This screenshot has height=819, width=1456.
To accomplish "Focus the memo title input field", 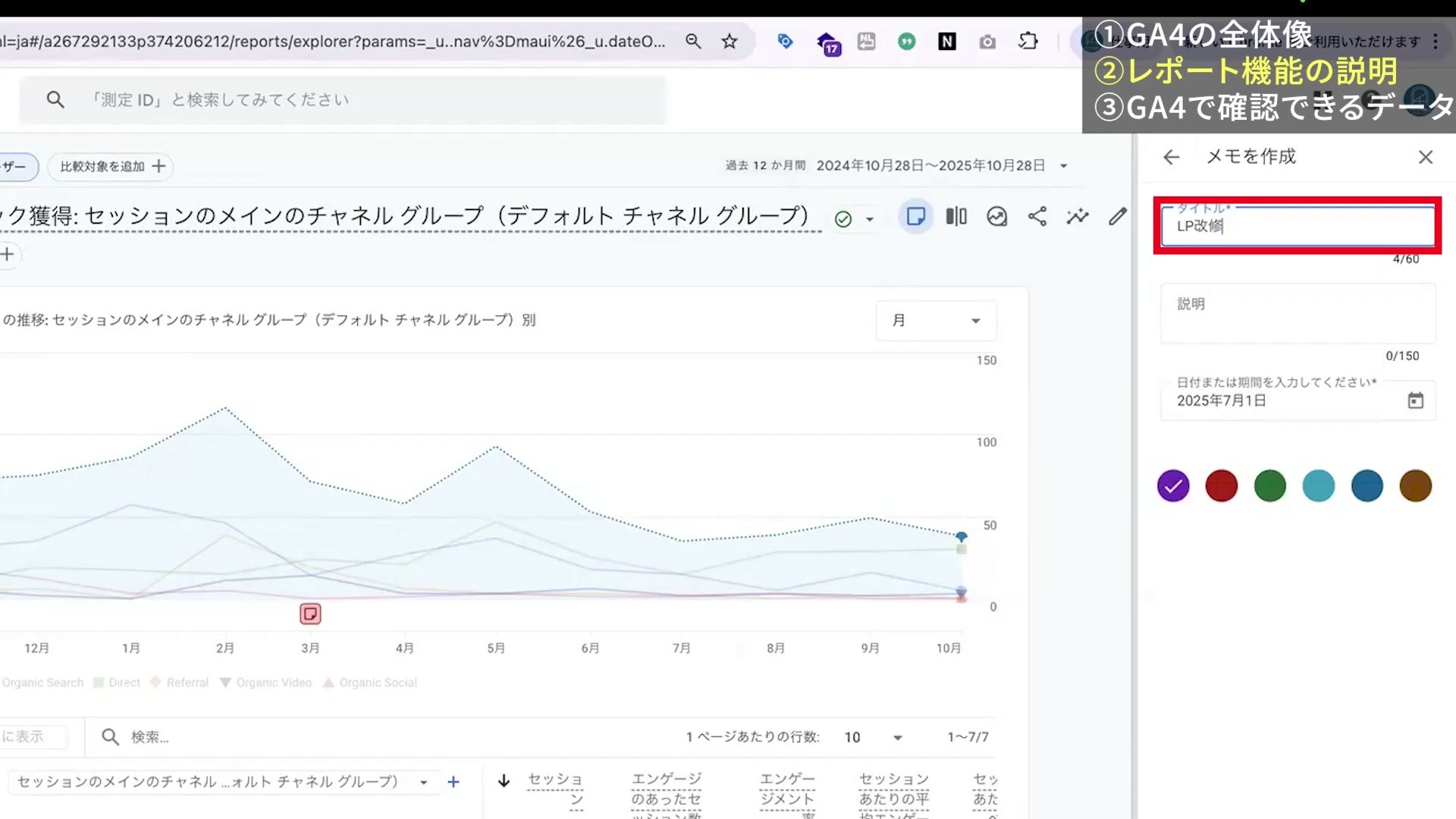I will pyautogui.click(x=1298, y=226).
